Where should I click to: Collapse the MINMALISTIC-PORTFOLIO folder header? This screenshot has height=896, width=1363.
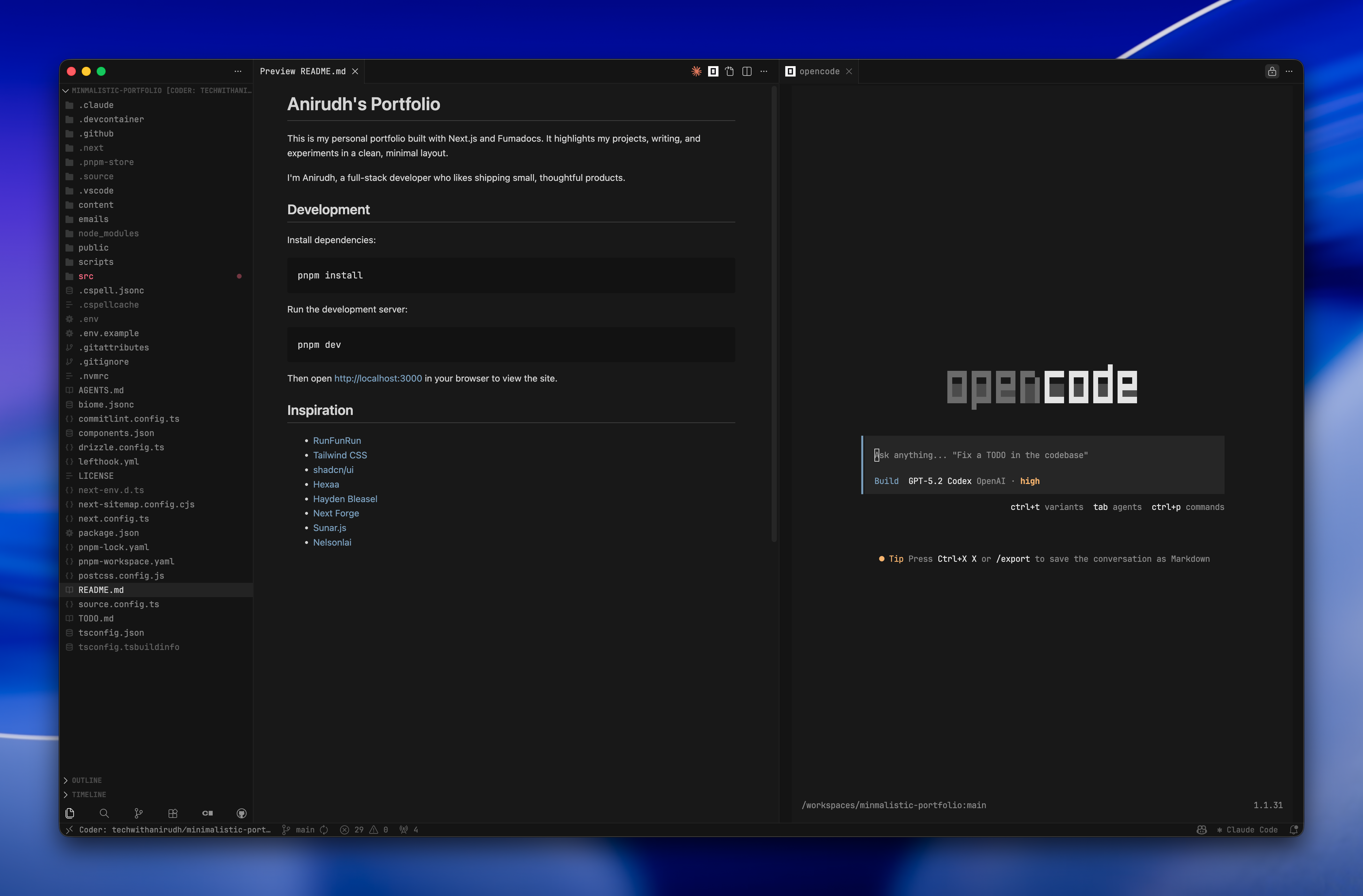pyautogui.click(x=65, y=90)
